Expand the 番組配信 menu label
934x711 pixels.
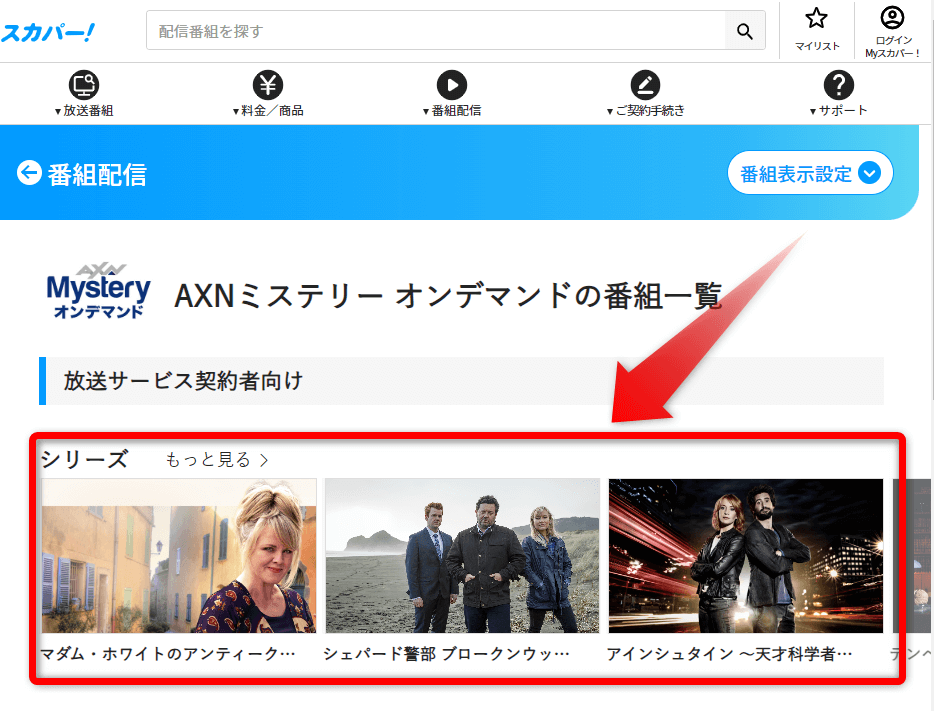pos(452,111)
